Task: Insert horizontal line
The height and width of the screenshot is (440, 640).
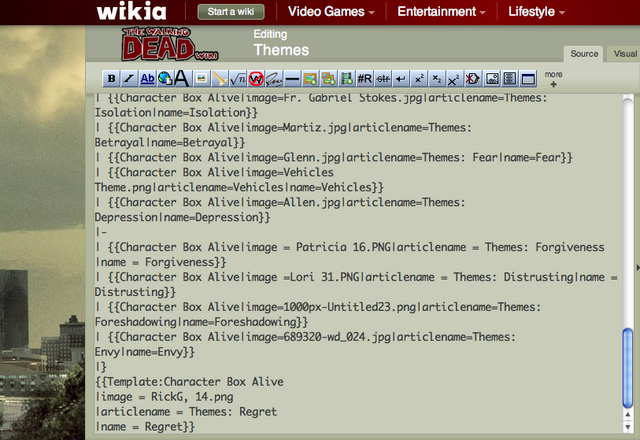Action: [x=292, y=78]
